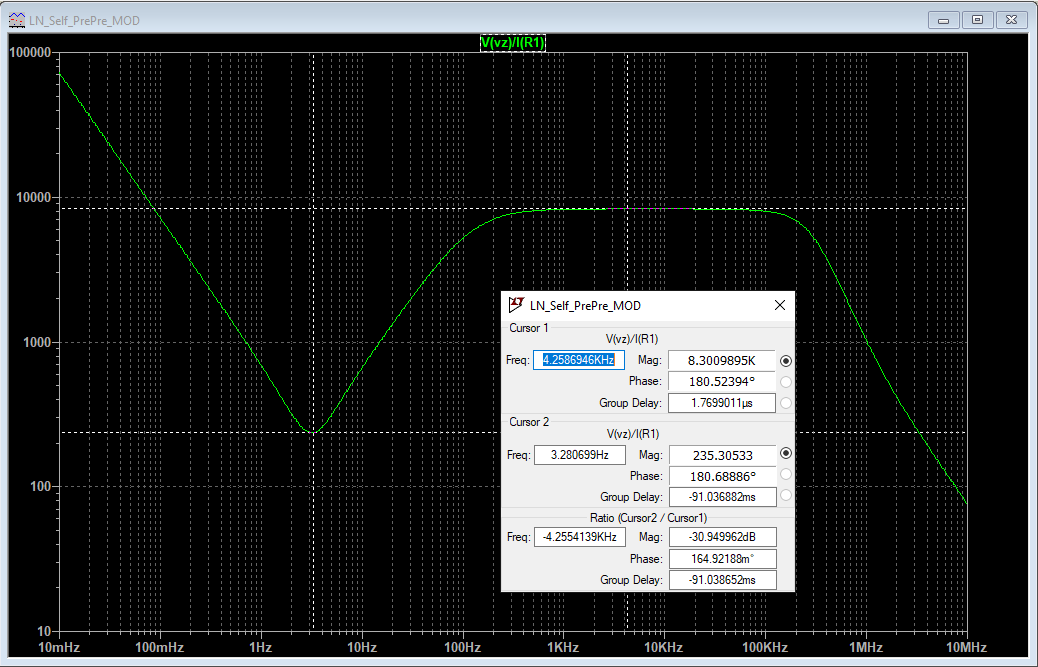Minimize the LN_Self_PrePre_MOD plot window
Image resolution: width=1038 pixels, height=667 pixels.
(x=944, y=20)
